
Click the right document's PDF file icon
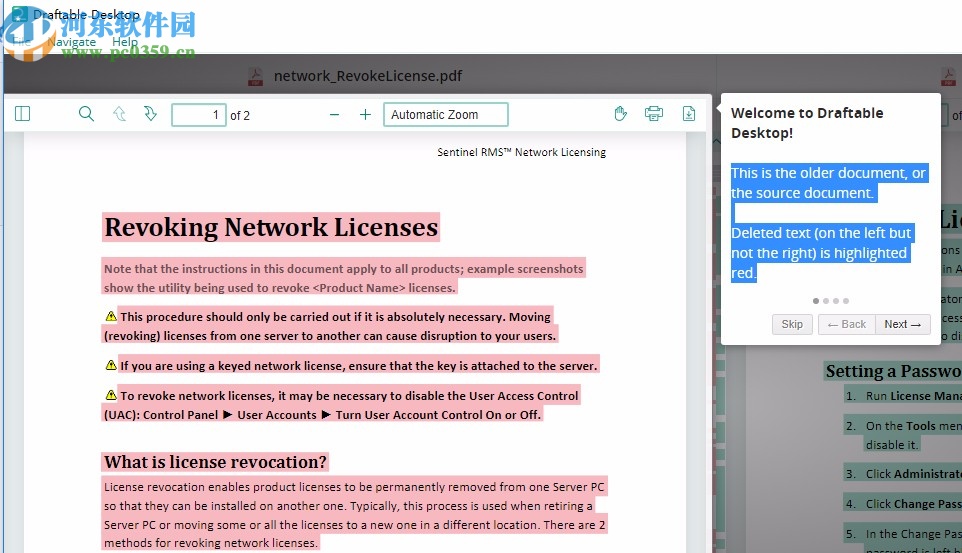pyautogui.click(x=949, y=76)
